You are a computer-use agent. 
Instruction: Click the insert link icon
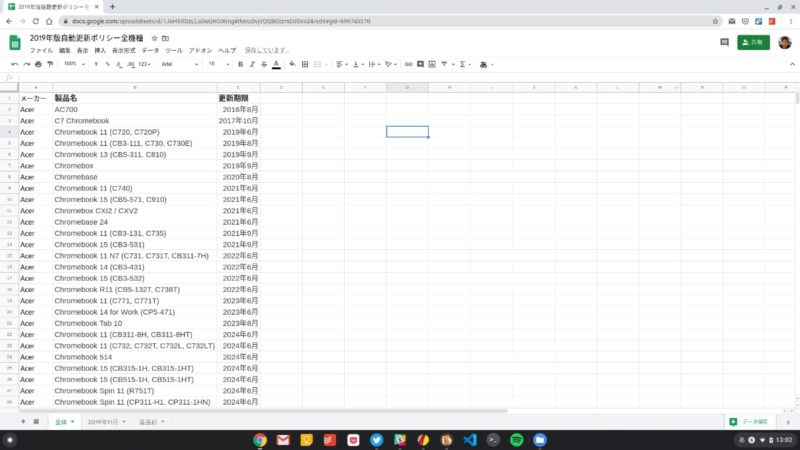click(408, 64)
